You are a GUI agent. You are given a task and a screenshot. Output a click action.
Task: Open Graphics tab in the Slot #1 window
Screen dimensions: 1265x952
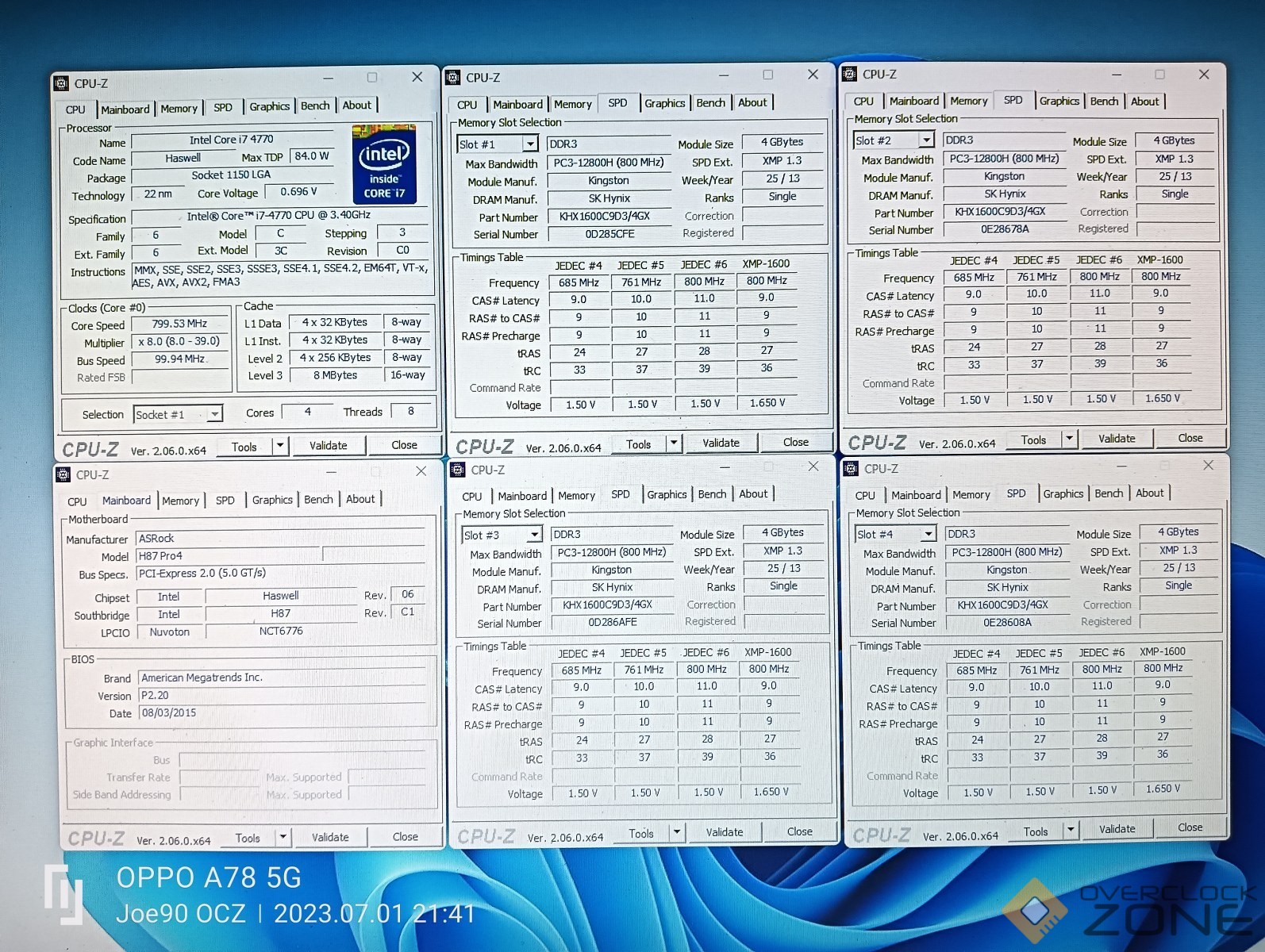(664, 103)
